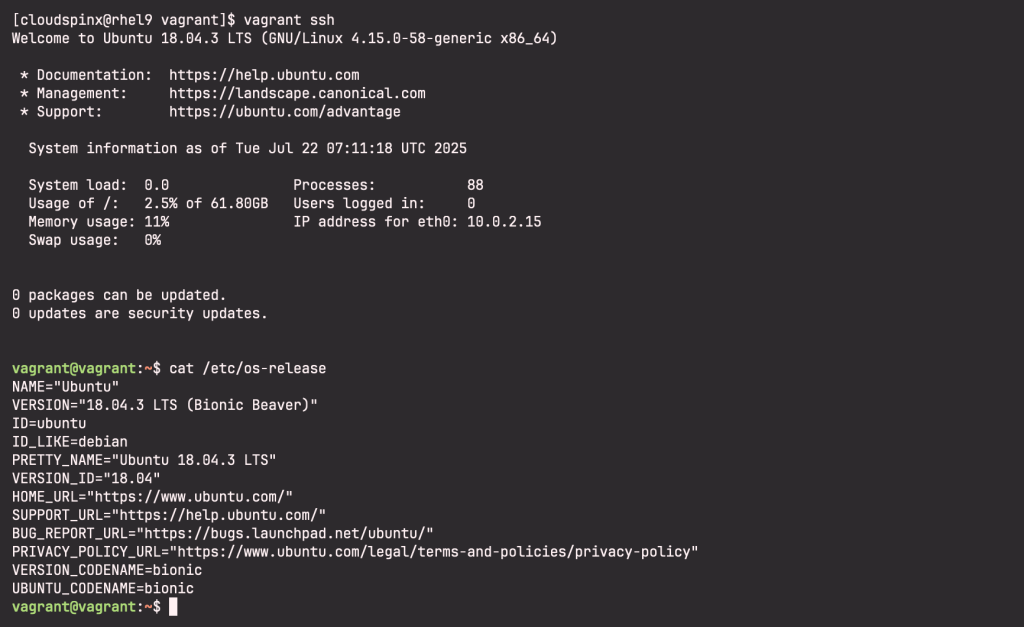Click the Memory usage 11% value

click(157, 222)
